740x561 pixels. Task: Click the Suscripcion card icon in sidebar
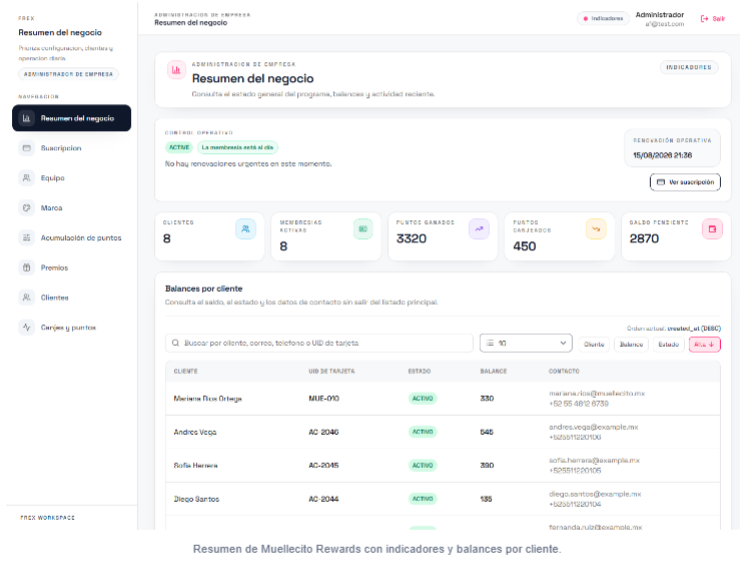point(26,148)
